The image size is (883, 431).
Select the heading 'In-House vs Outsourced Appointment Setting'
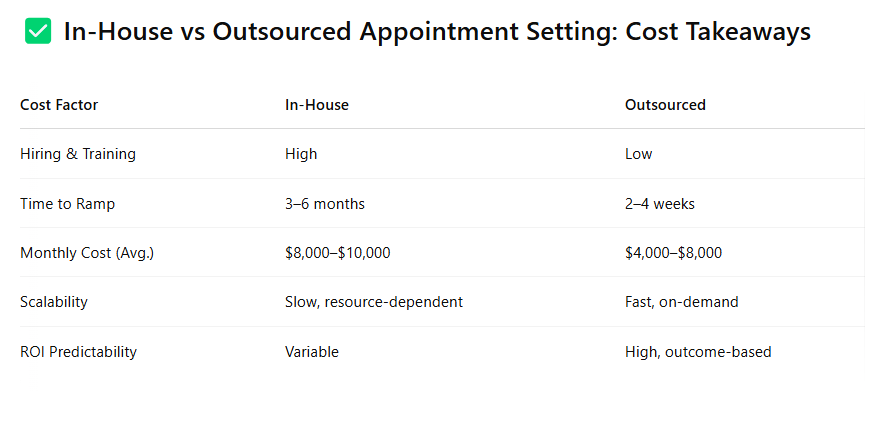click(x=341, y=31)
